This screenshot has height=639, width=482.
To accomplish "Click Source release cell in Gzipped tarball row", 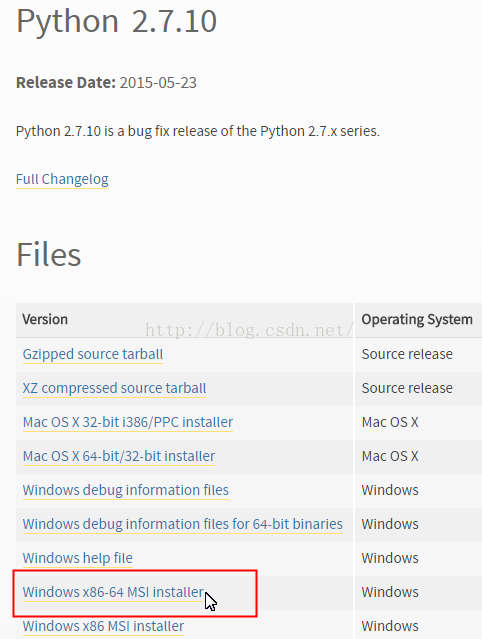I will [407, 354].
